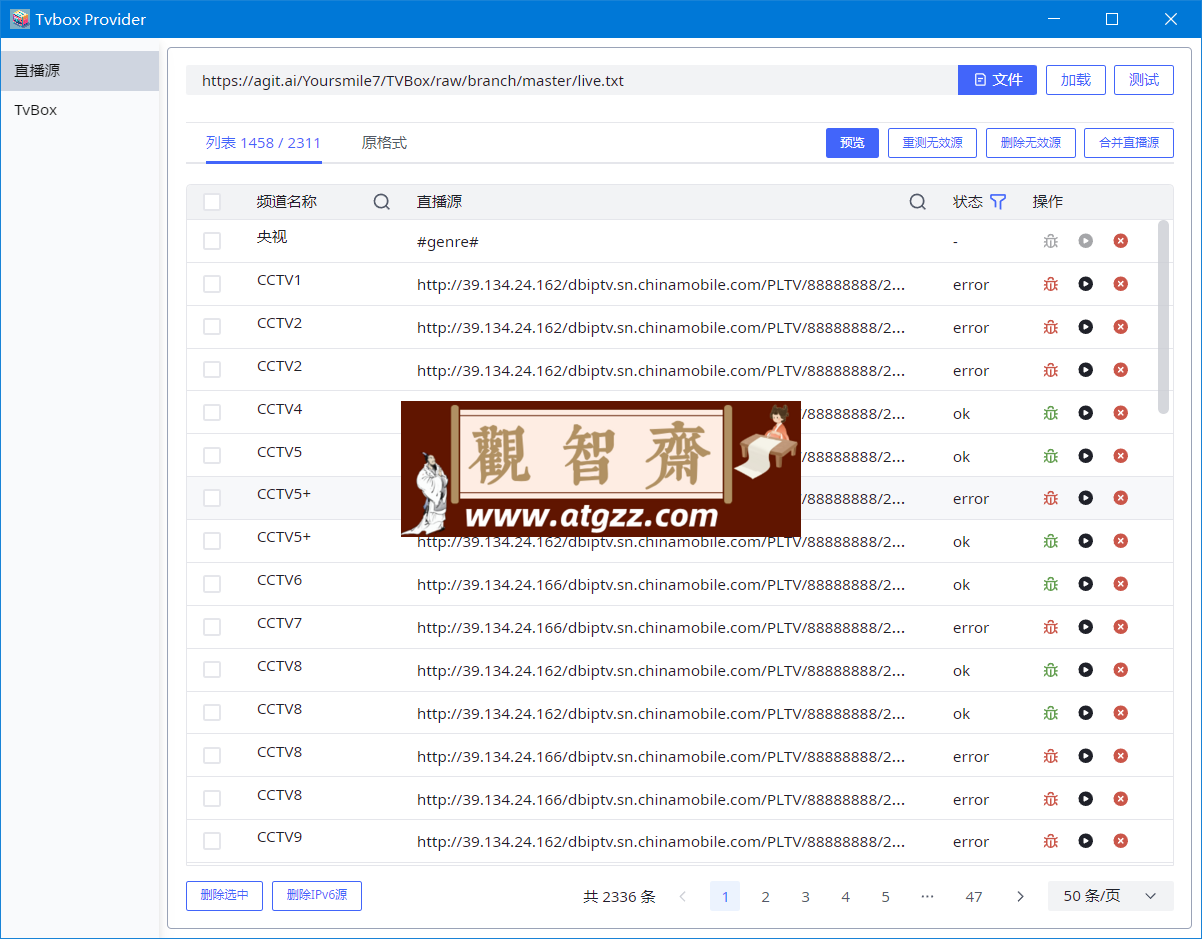Select the CCTV7 row checkbox

pyautogui.click(x=212, y=627)
